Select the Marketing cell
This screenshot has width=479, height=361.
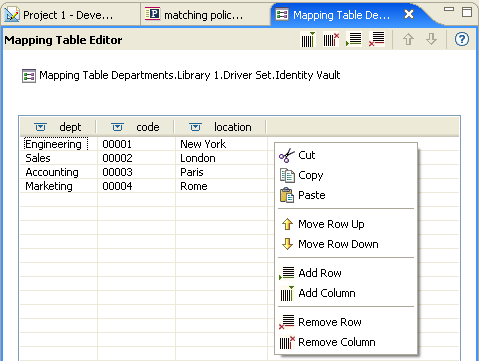(x=59, y=186)
